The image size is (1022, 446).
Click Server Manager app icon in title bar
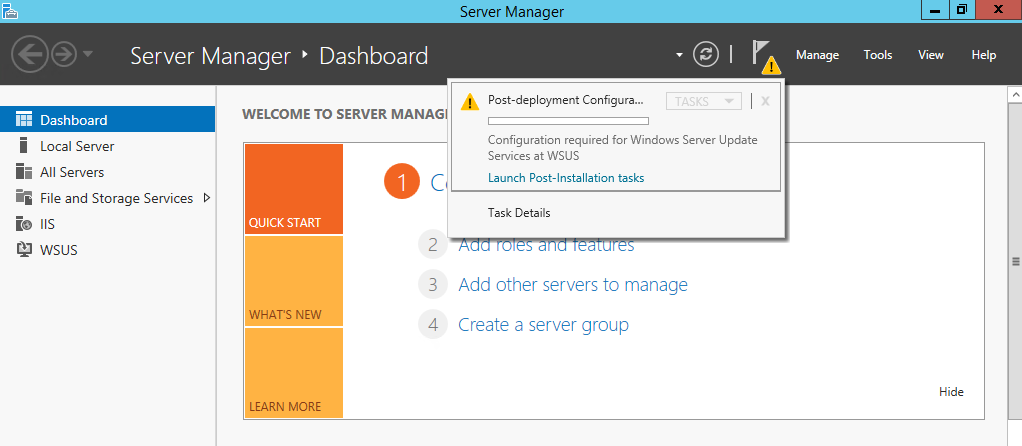(x=9, y=10)
